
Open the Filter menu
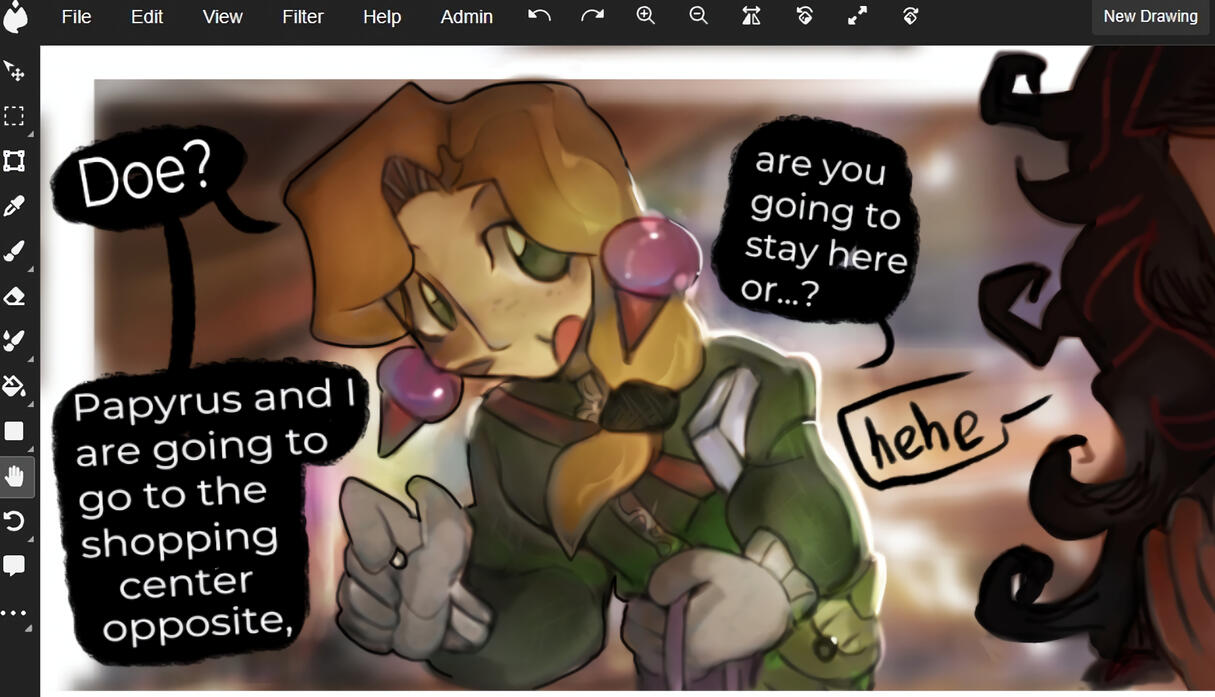tap(302, 17)
